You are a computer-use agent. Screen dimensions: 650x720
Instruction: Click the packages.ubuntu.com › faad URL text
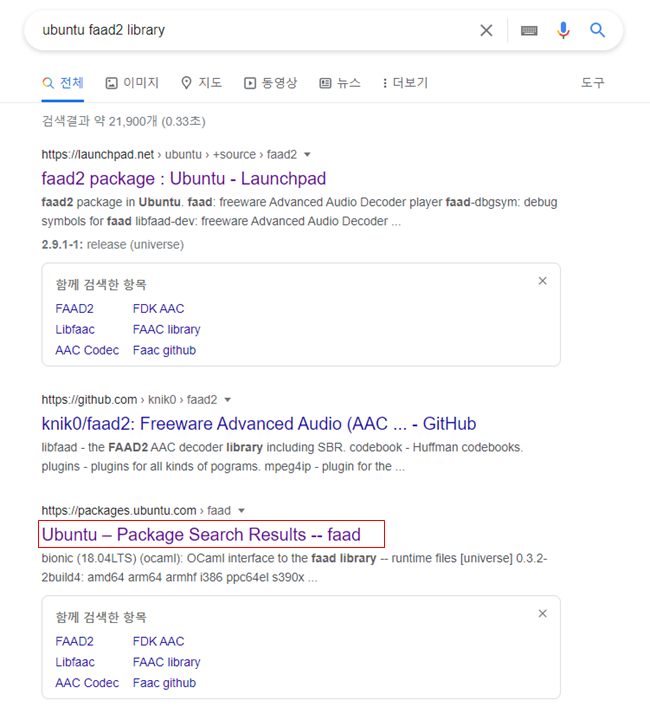point(136,511)
